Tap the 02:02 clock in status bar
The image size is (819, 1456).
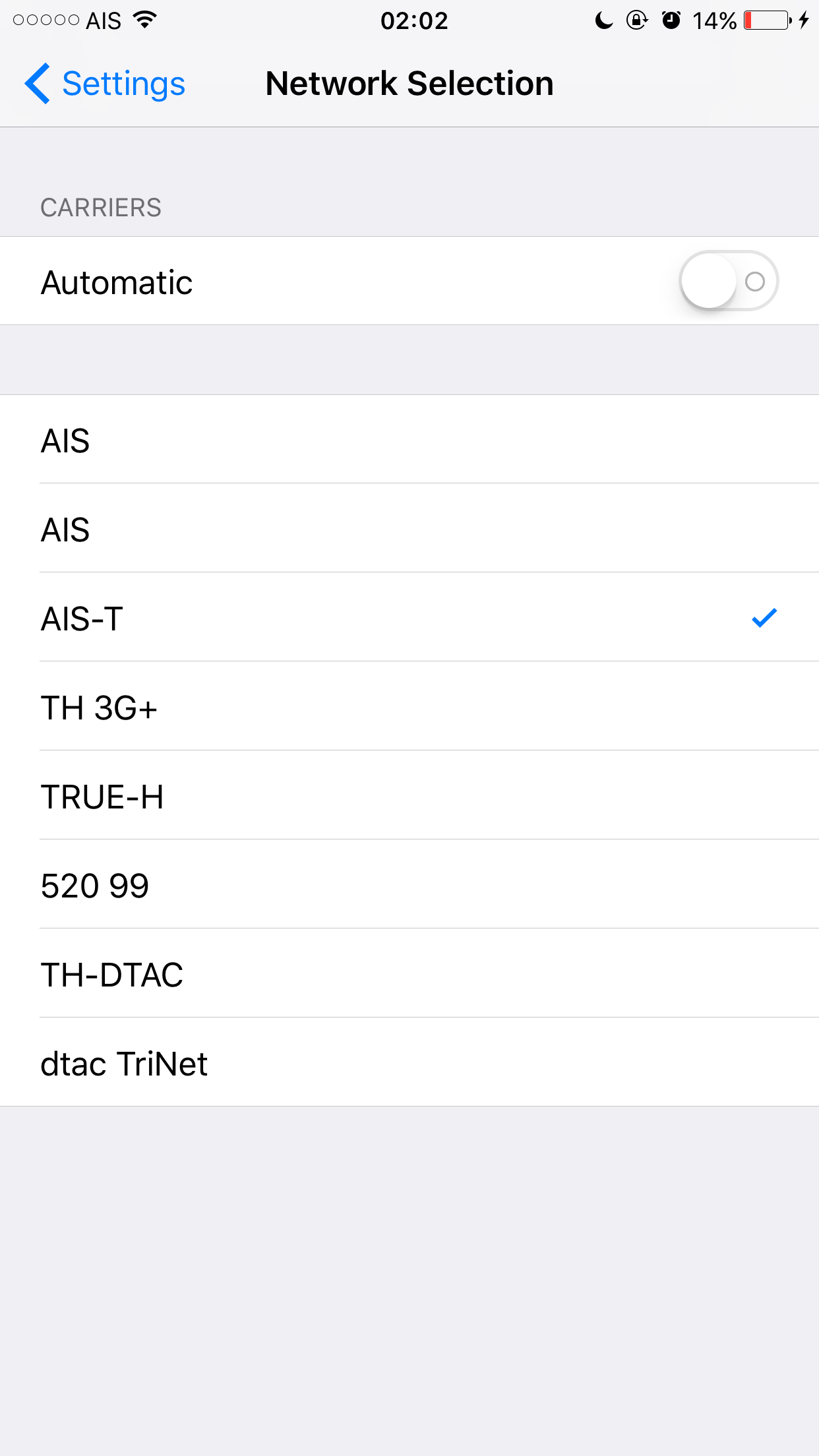[x=414, y=20]
